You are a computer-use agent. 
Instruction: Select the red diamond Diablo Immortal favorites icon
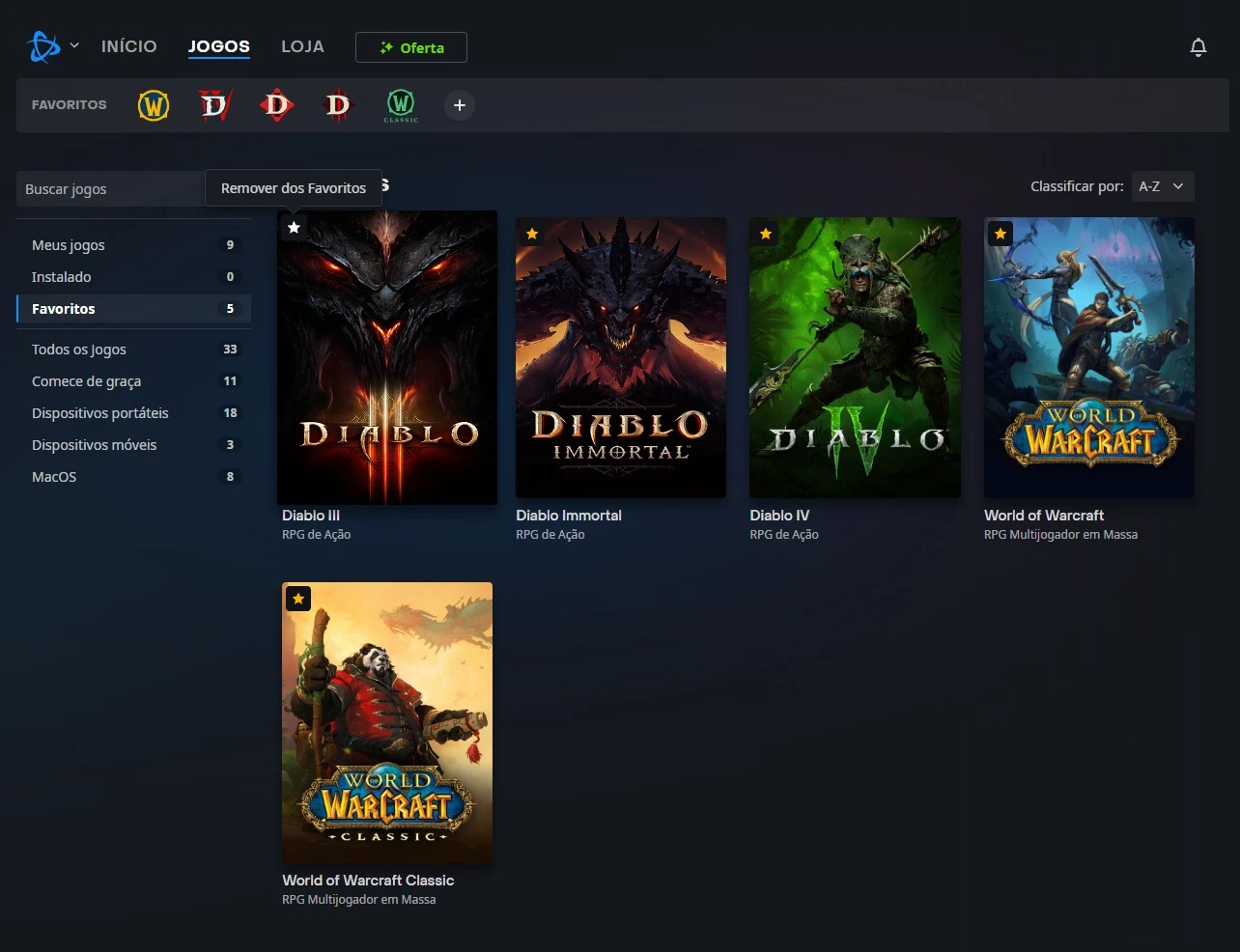point(276,105)
